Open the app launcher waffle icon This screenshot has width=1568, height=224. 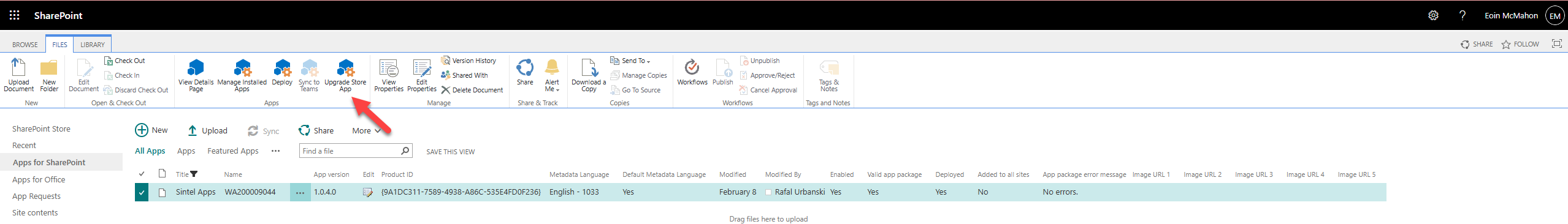14,15
